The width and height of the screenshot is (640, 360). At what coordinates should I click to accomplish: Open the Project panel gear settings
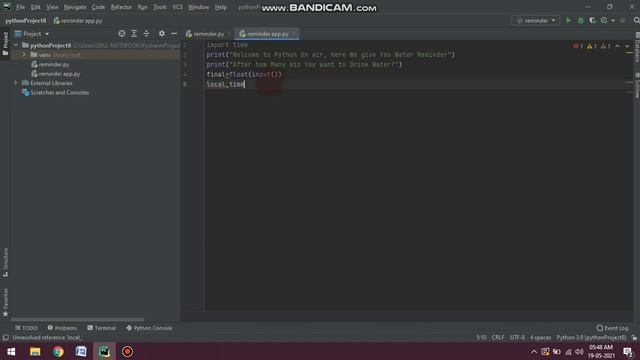coord(162,34)
